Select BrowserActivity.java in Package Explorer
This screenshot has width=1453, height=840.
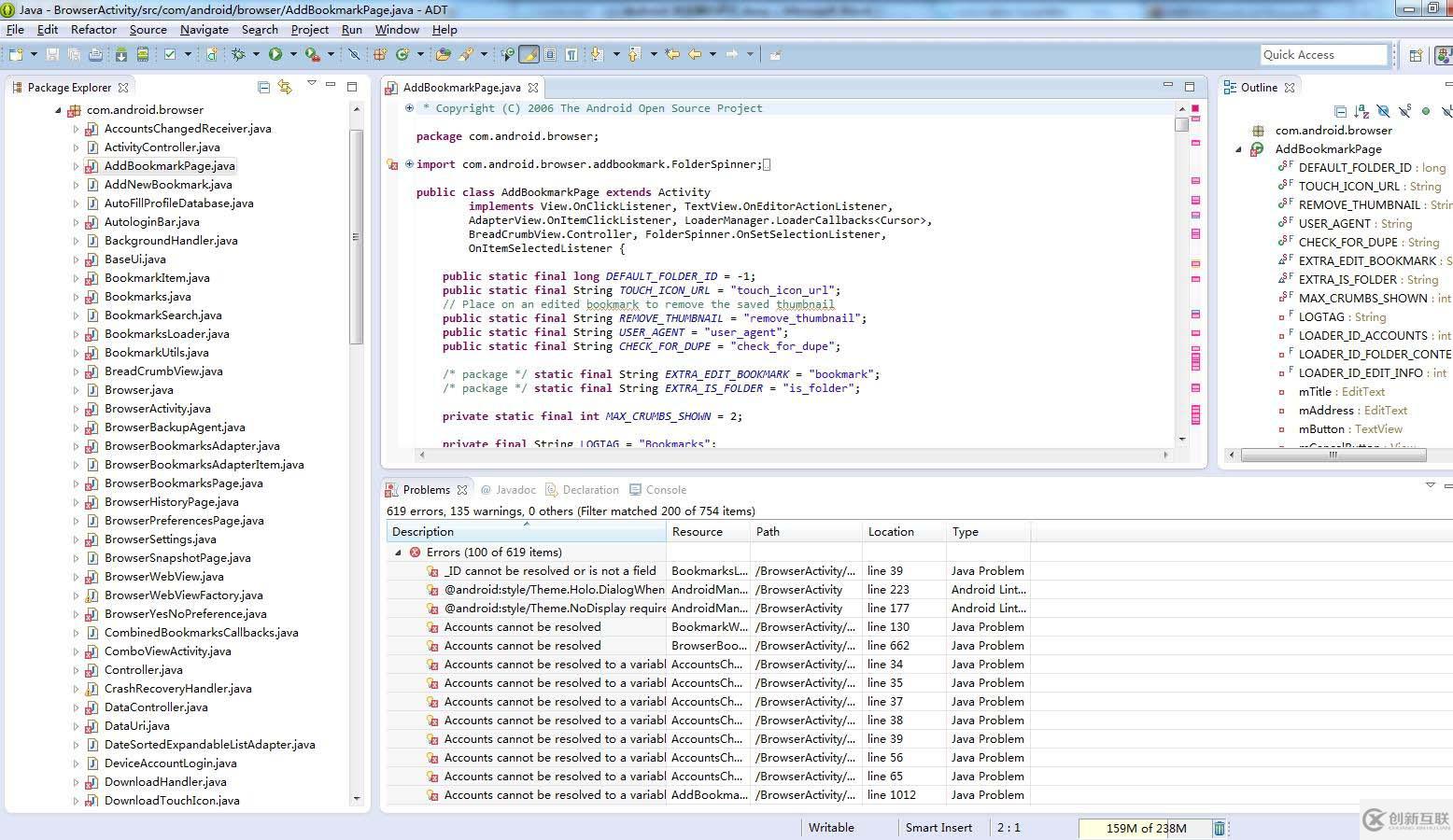(157, 409)
